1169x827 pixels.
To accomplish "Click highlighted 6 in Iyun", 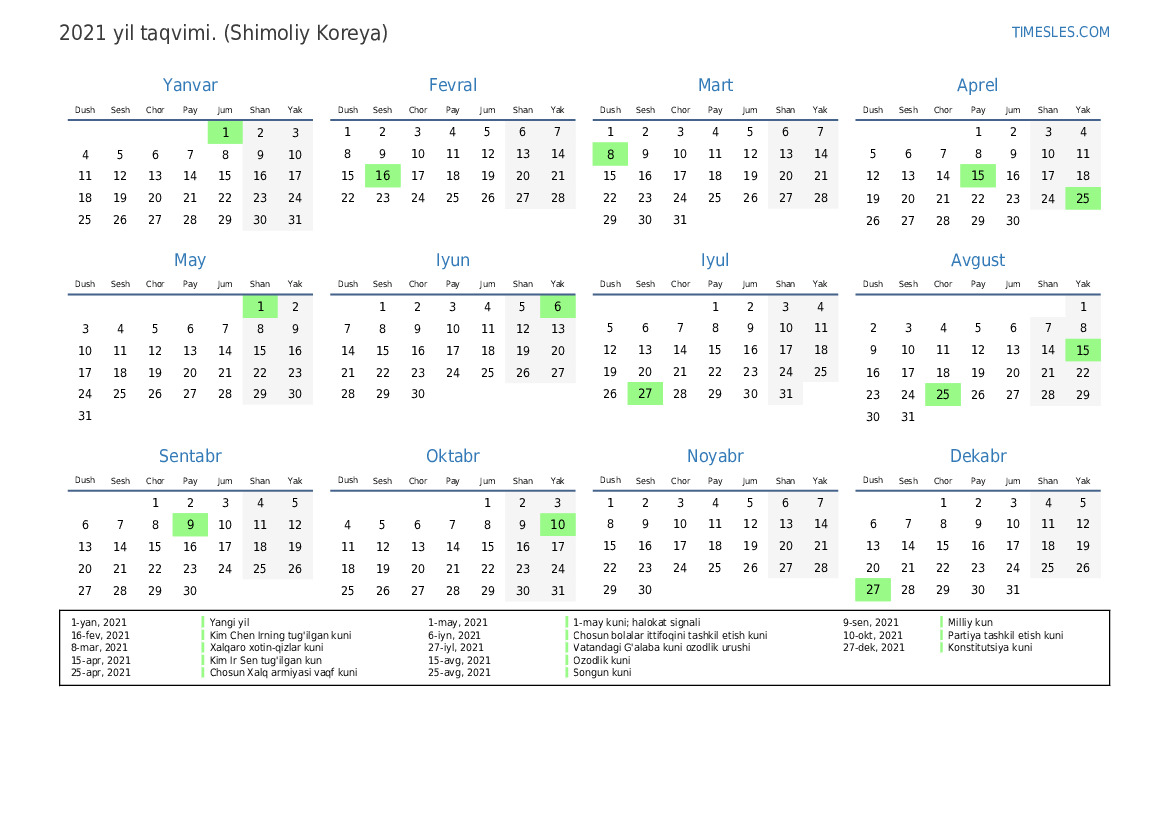I will [x=558, y=306].
